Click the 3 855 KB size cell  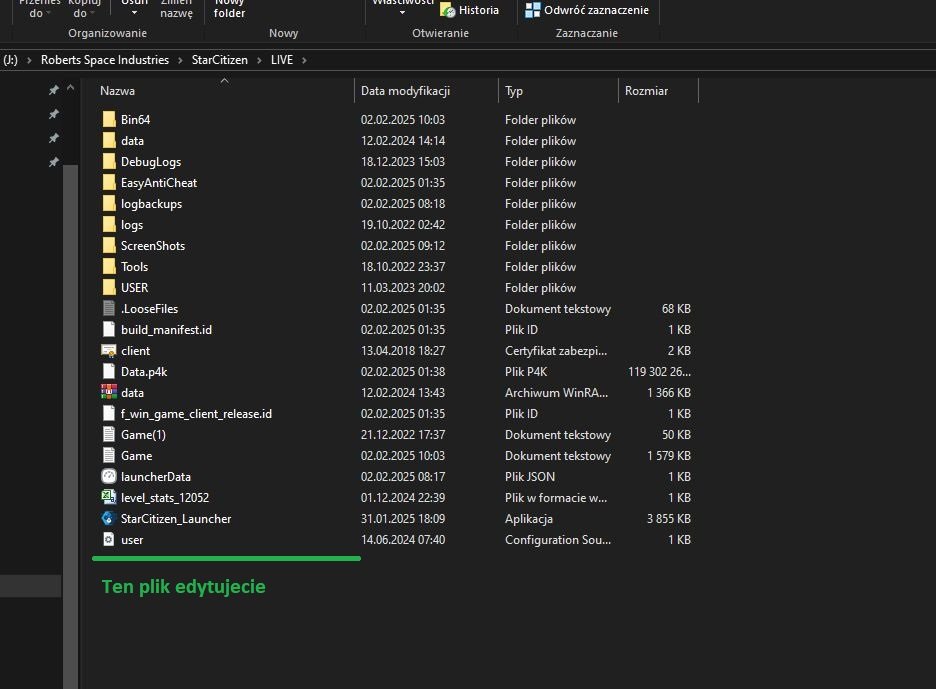point(669,519)
